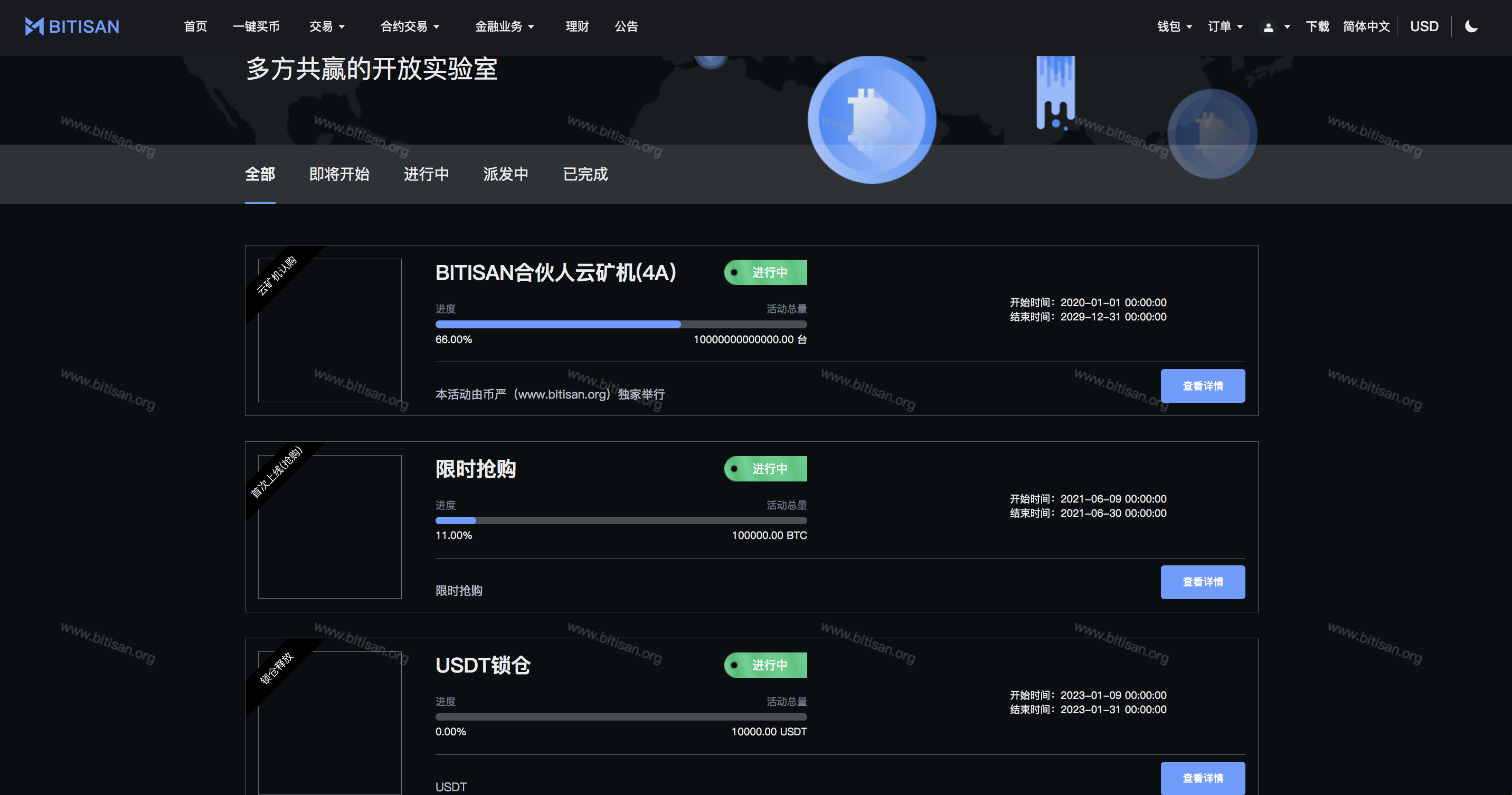1512x795 pixels.
Task: Select the USD currency option
Action: coord(1424,26)
